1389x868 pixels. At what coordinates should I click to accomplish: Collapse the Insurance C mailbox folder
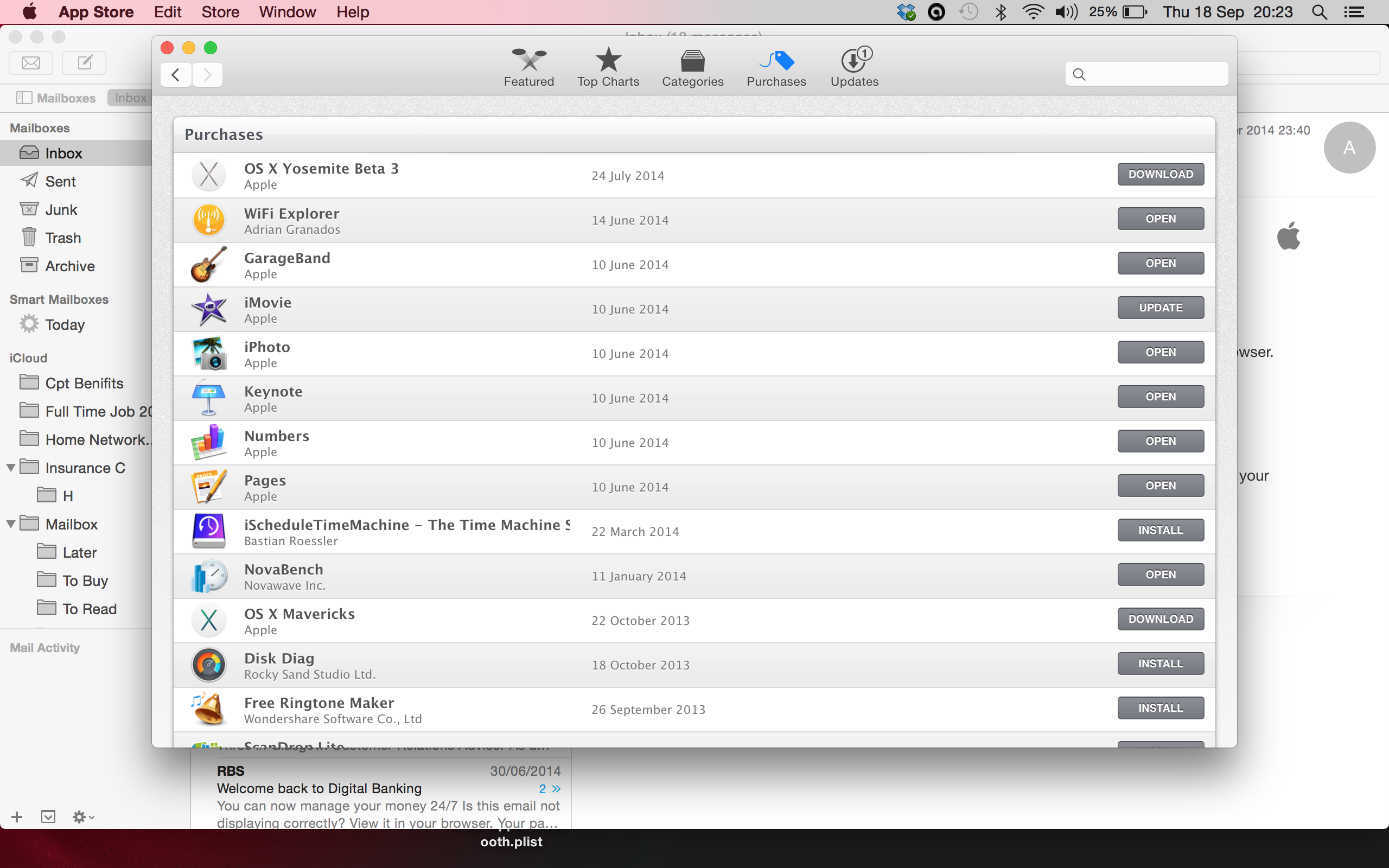pyautogui.click(x=11, y=468)
